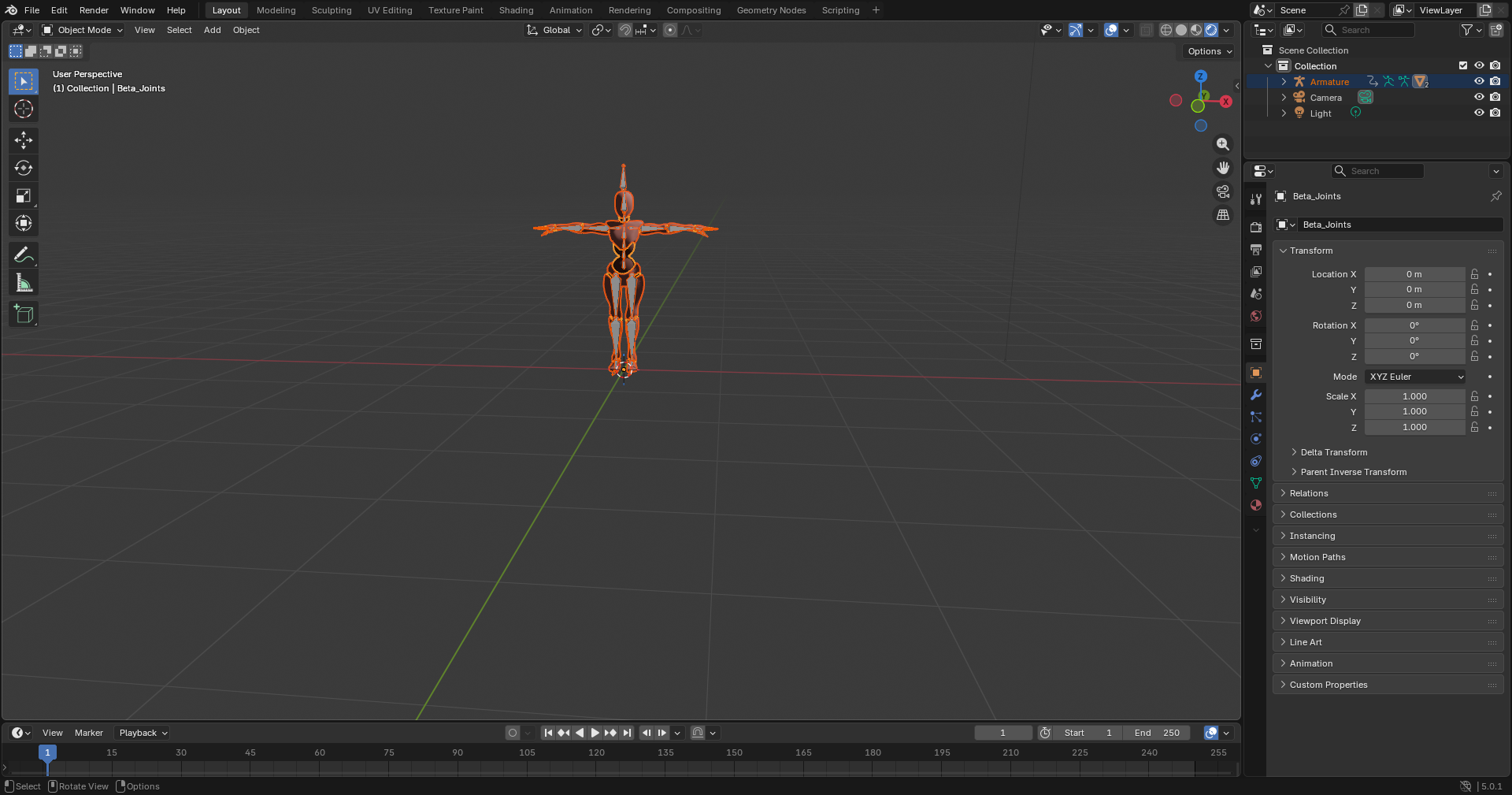Jump to the timeline start frame
The width and height of the screenshot is (1512, 795).
tap(548, 733)
